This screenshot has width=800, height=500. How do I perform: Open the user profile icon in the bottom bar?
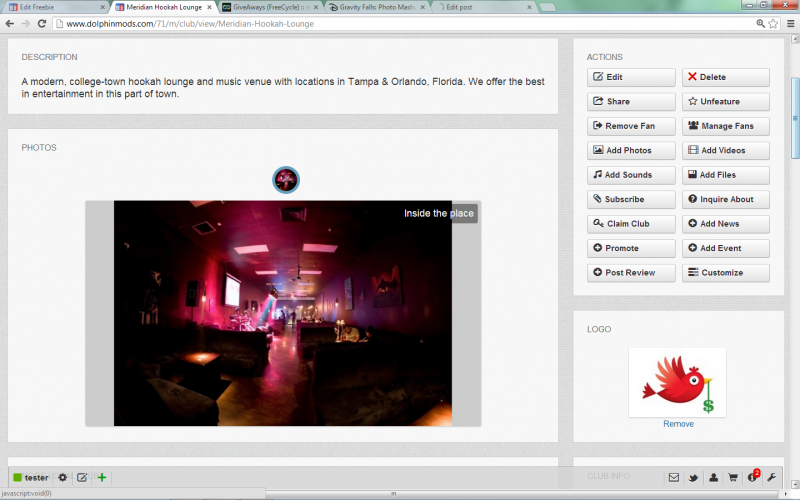[713, 478]
